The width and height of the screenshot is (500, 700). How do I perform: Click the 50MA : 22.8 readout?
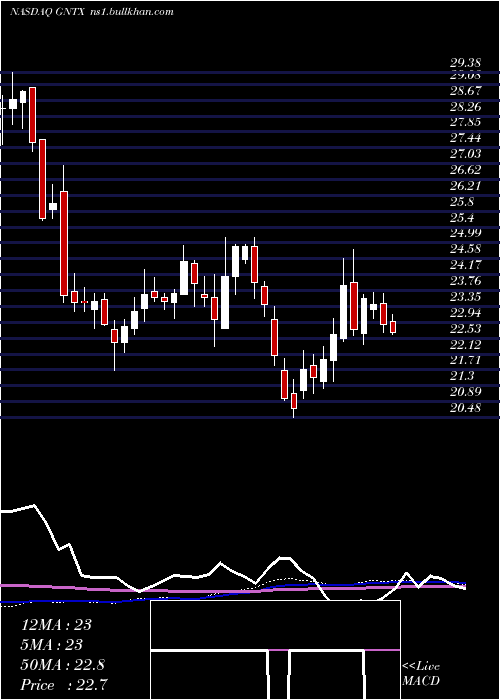[x=62, y=665]
